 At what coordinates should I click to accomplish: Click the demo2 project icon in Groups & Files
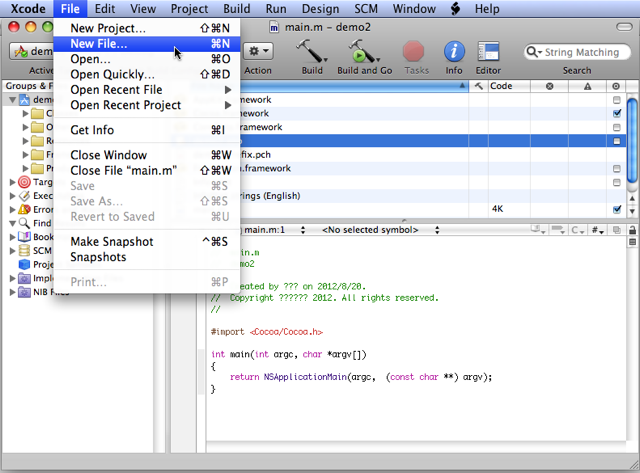pyautogui.click(x=25, y=100)
